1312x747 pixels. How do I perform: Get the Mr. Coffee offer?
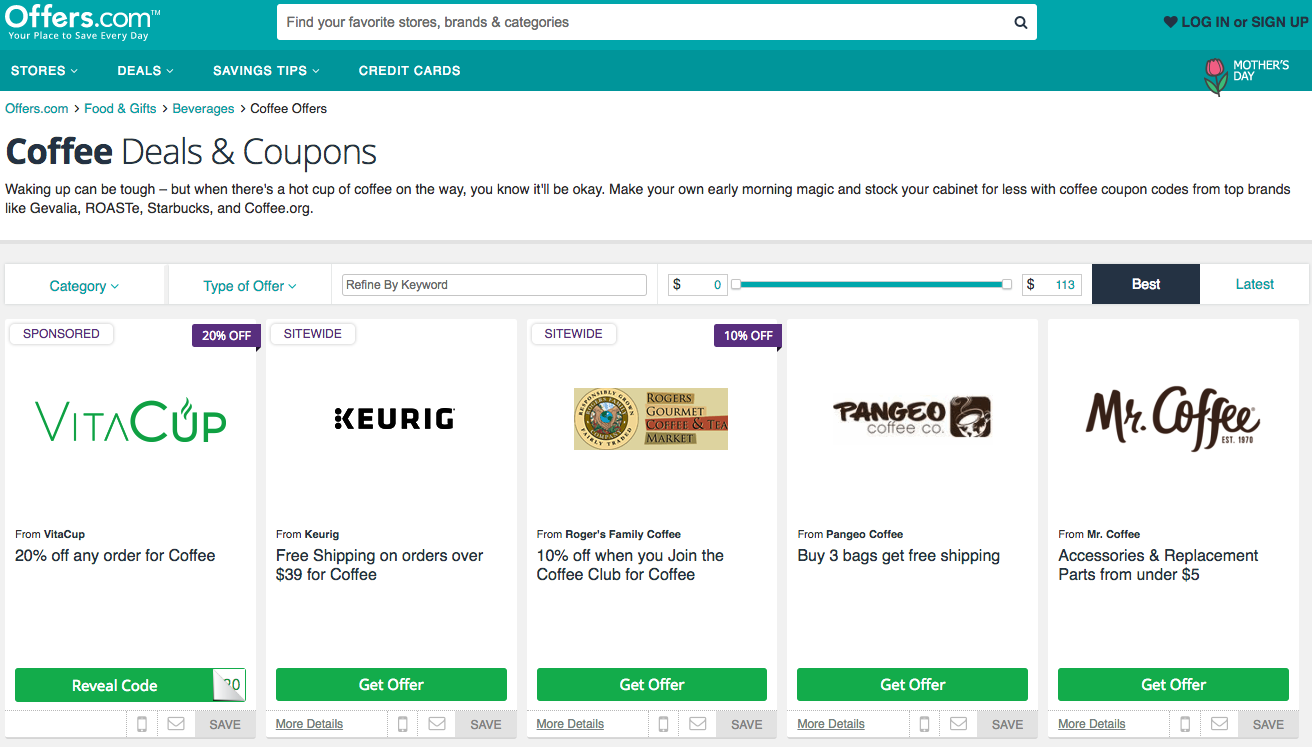(1173, 685)
